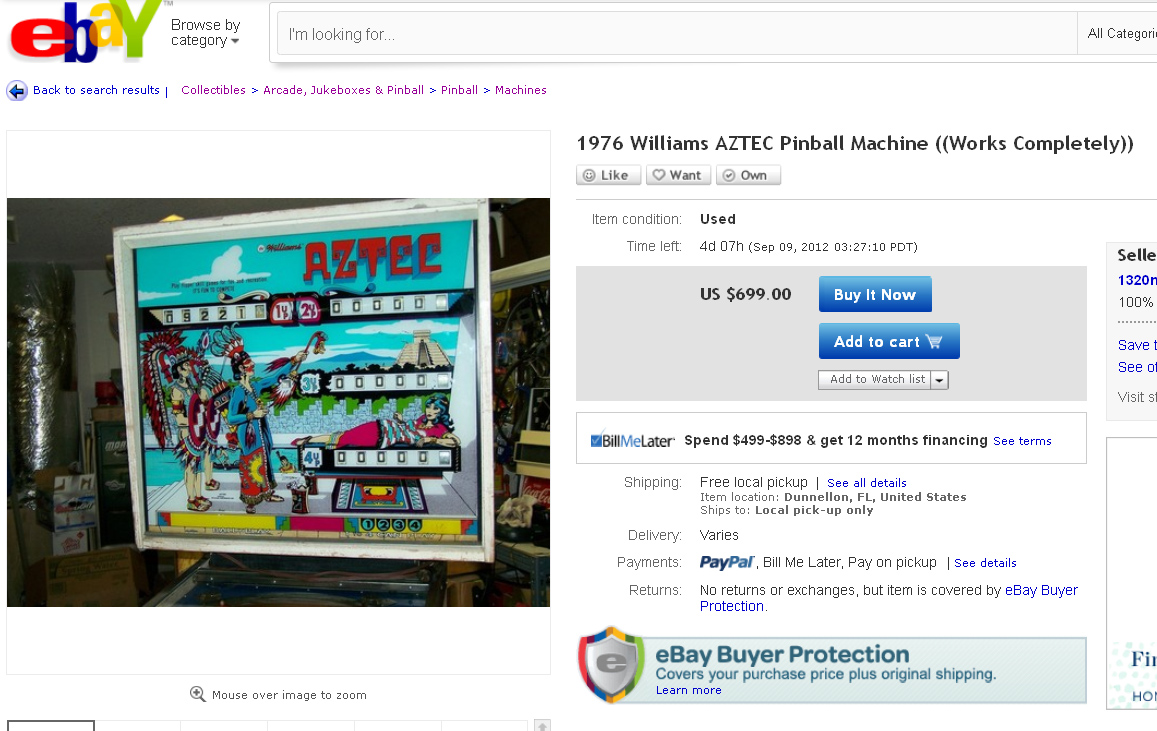Click the shopping cart icon on Add to cart

coord(934,342)
